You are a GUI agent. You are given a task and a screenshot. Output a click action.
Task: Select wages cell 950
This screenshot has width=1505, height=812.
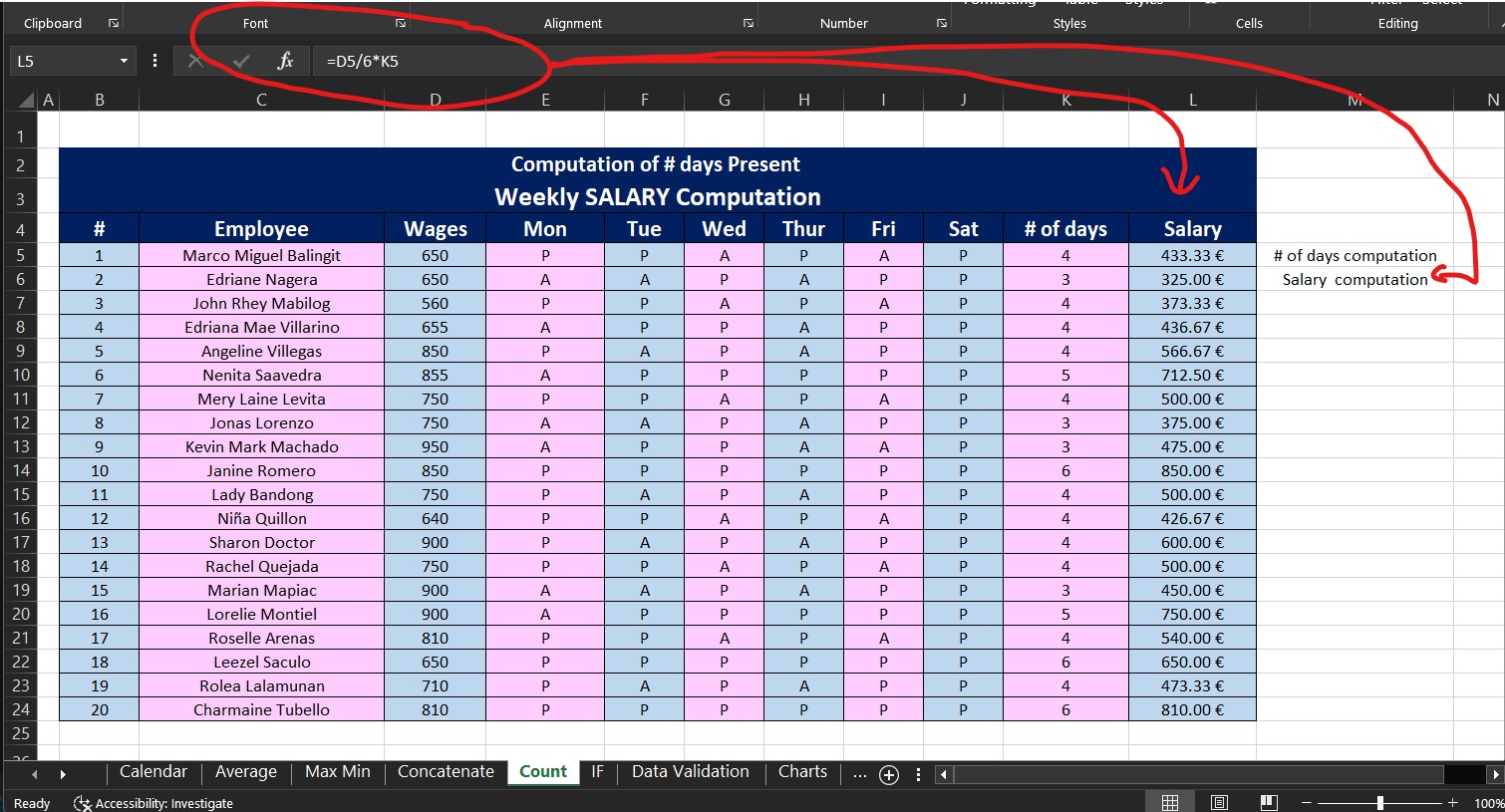(436, 446)
